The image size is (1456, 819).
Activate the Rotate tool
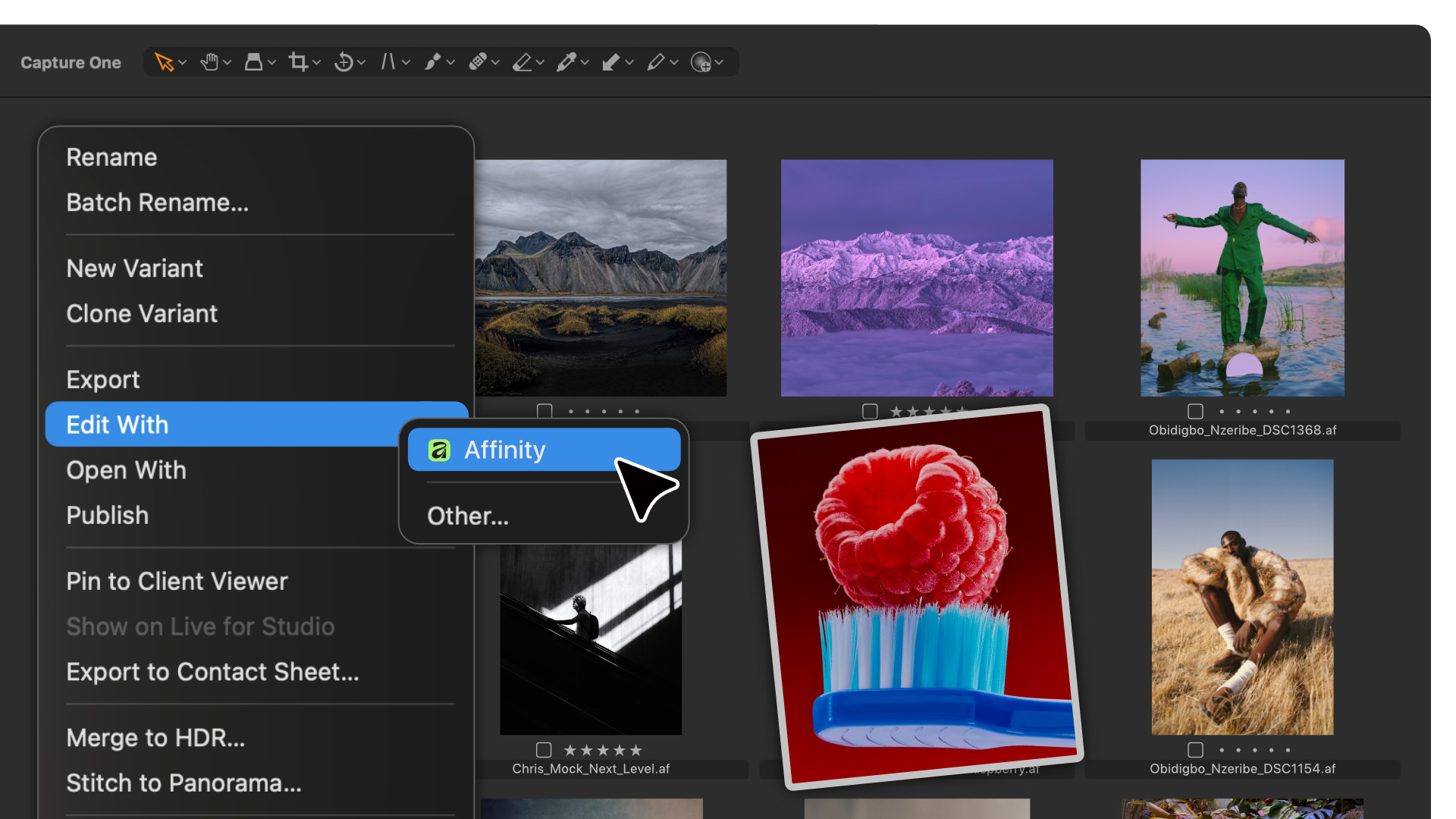[345, 62]
